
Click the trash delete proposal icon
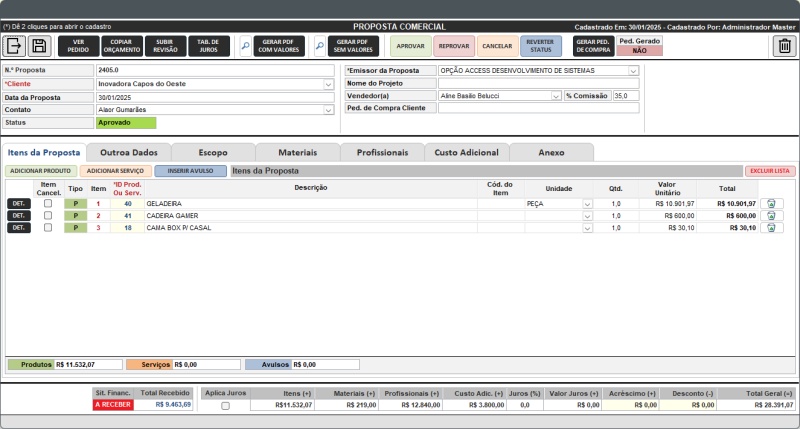coord(785,46)
